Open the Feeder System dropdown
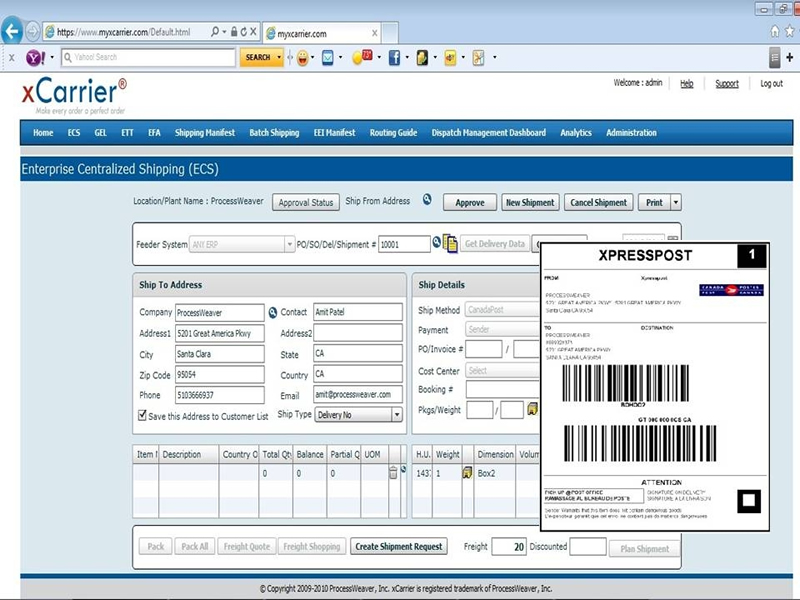The width and height of the screenshot is (800, 600). click(x=289, y=244)
